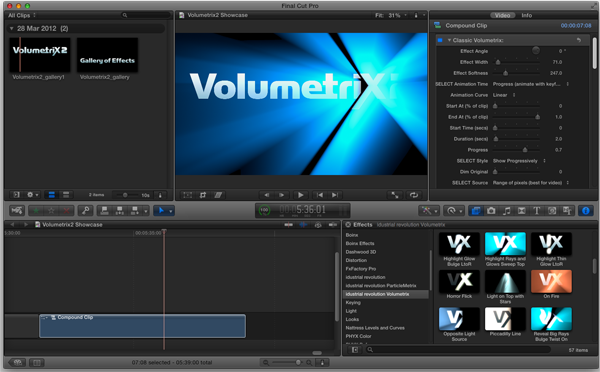Click the Connect clip to primary storyline button

(x=104, y=210)
